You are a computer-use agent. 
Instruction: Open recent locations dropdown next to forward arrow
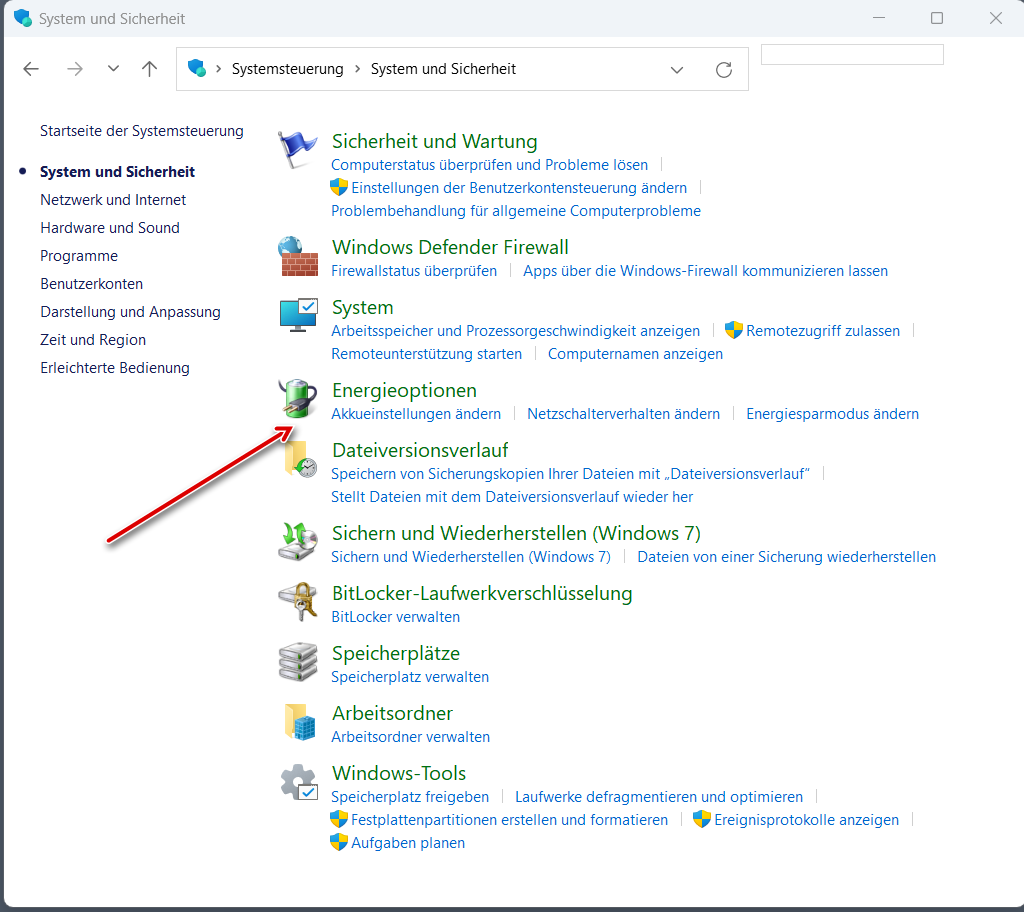tap(113, 68)
